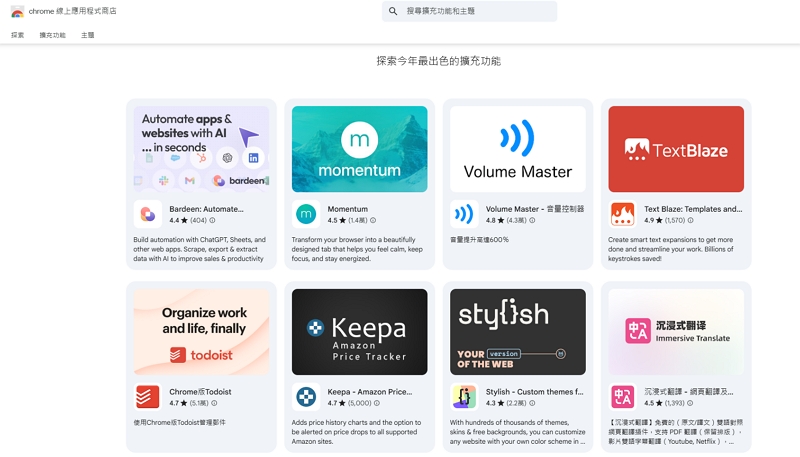Open the Volume Master - 音量控制器 title

[x=535, y=209]
